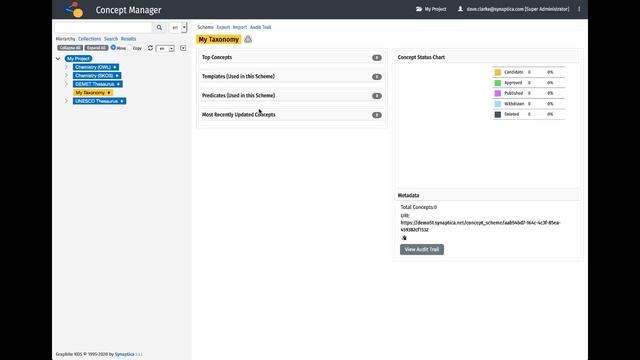This screenshot has width=640, height=360.
Task: Collapse the My Project tree root
Action: point(58,59)
